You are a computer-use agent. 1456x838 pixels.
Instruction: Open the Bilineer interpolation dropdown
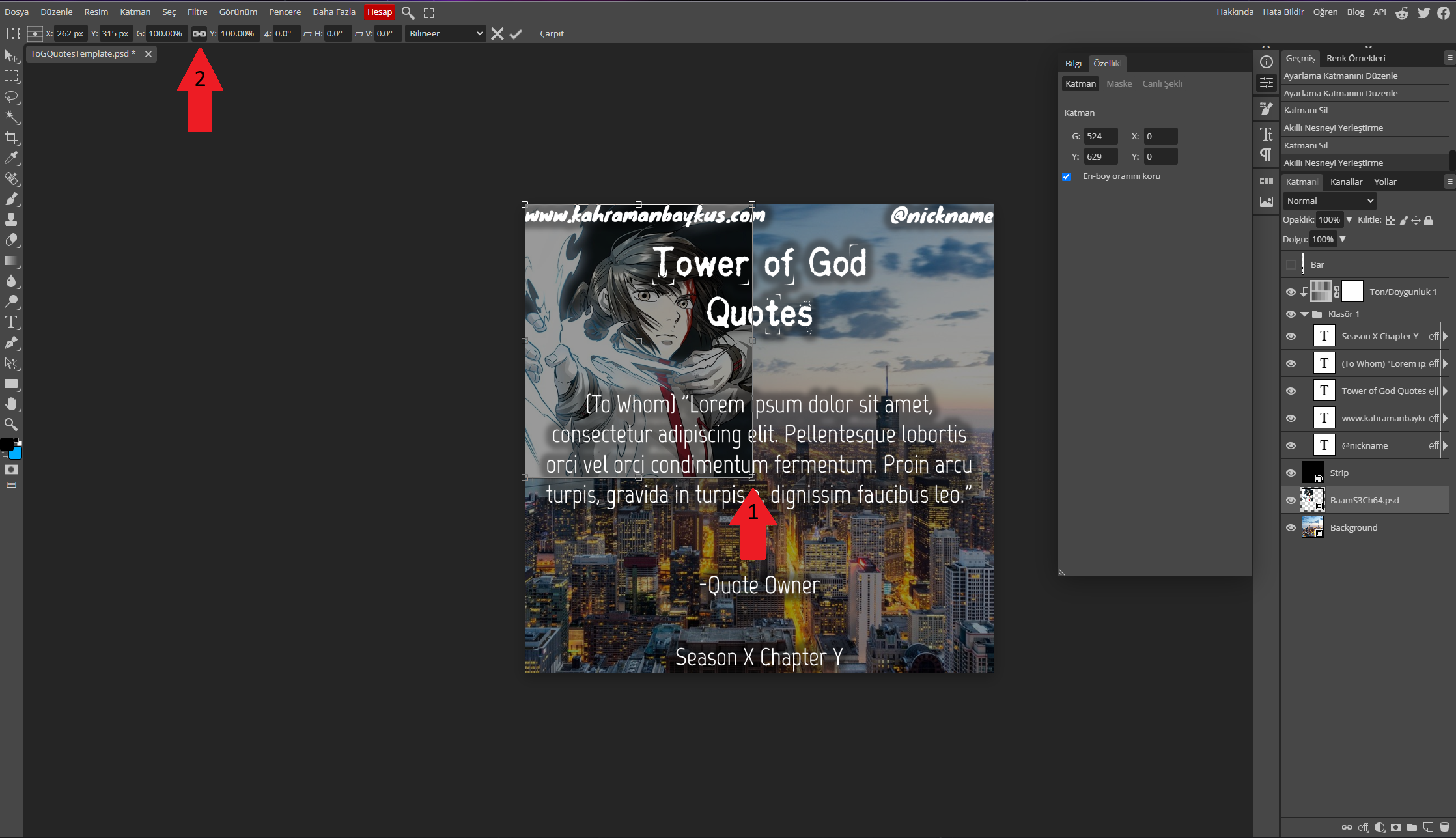tap(446, 34)
